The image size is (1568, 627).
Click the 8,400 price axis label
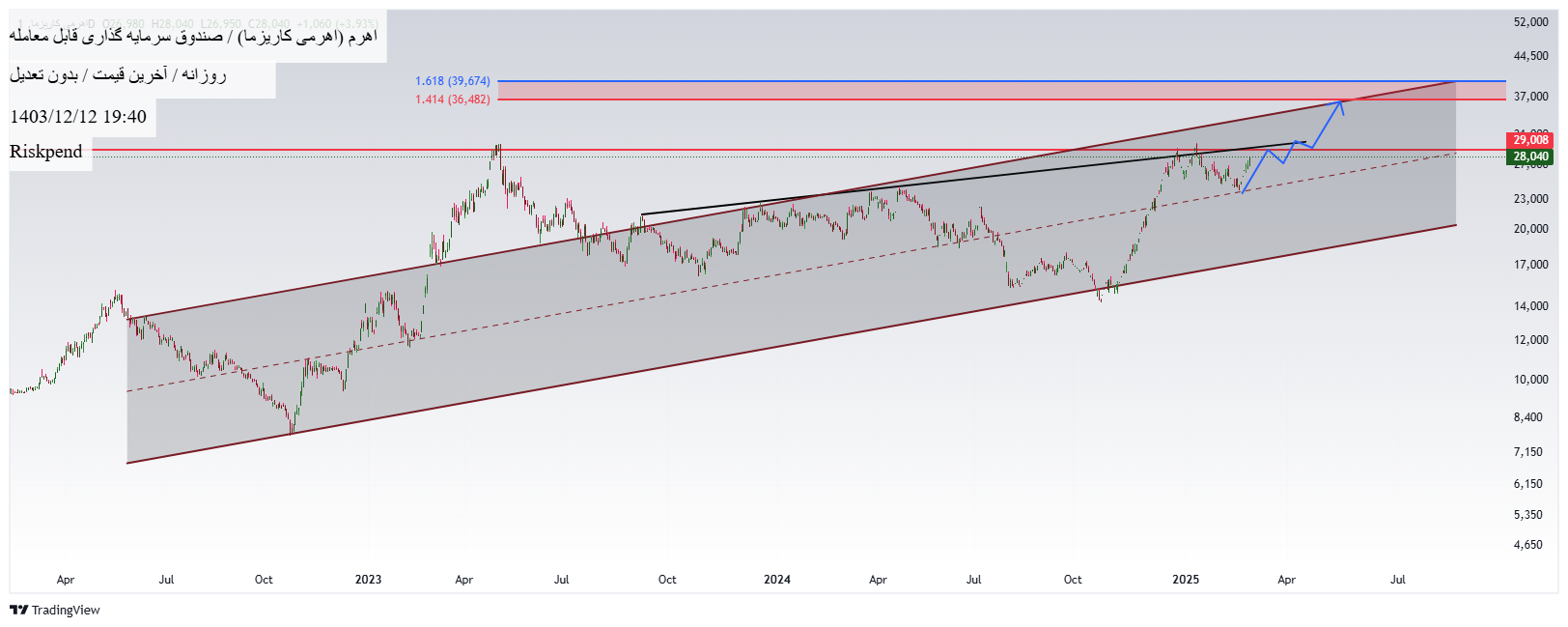click(x=1527, y=417)
